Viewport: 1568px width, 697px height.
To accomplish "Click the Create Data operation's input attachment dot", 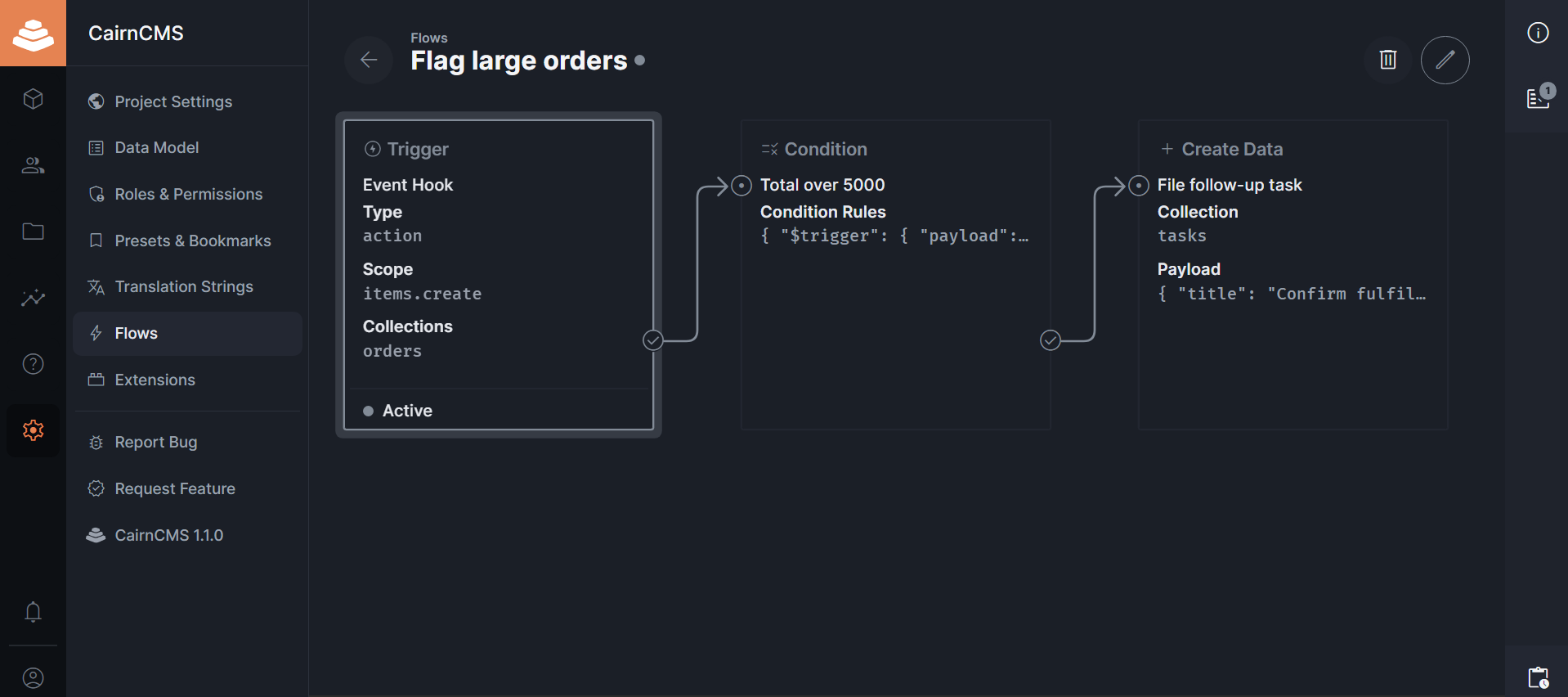I will [1139, 186].
